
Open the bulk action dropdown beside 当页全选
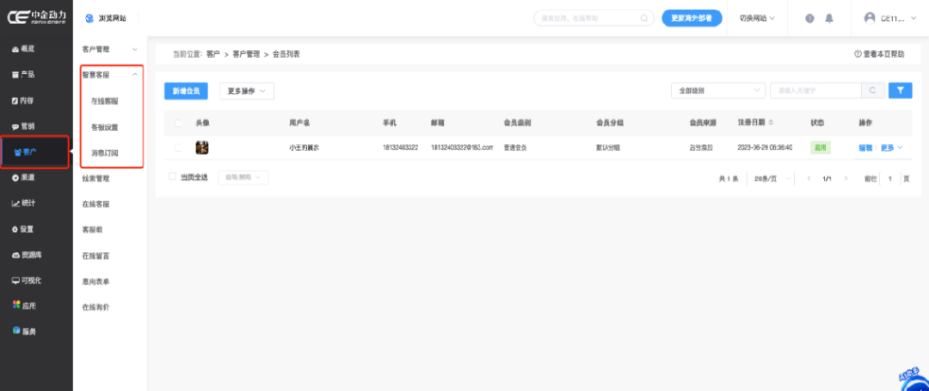coord(243,177)
